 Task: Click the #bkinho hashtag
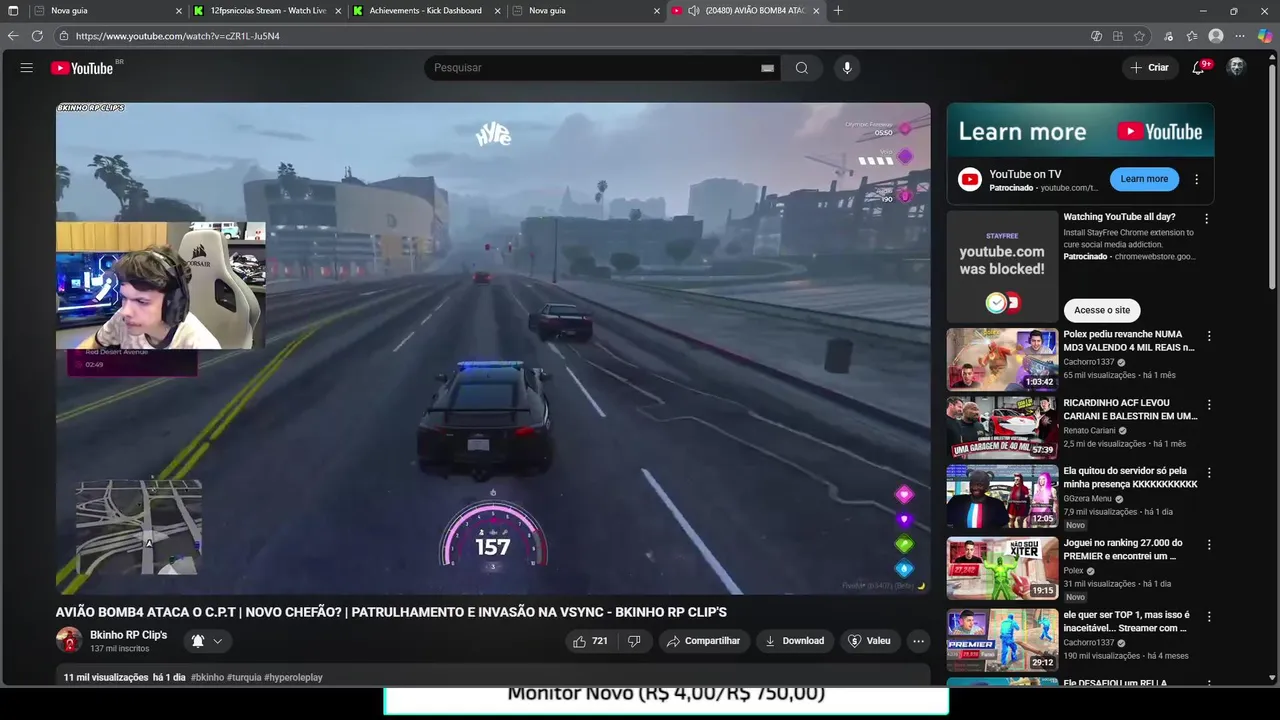pos(207,677)
